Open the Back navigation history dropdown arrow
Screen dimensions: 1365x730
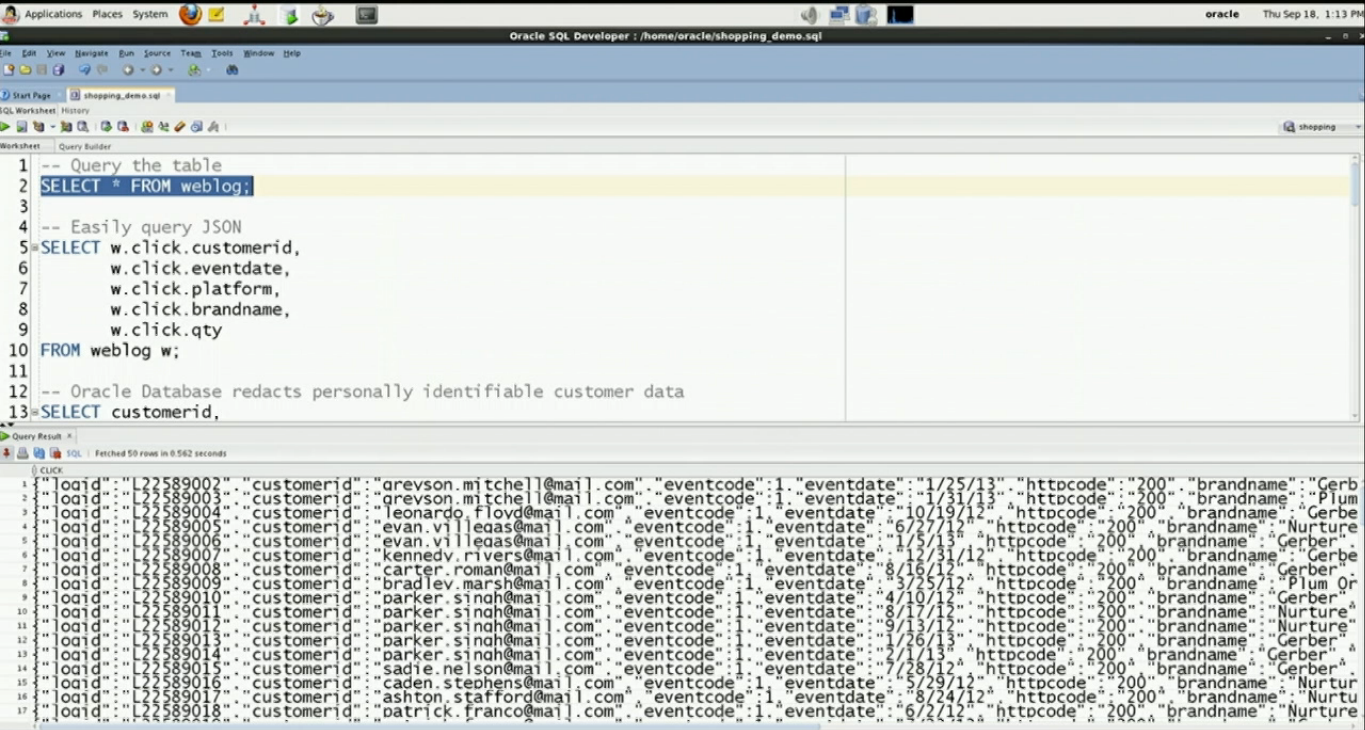143,70
